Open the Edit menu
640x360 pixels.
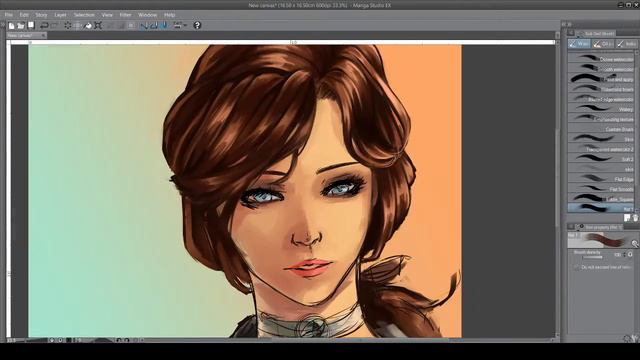coord(24,15)
